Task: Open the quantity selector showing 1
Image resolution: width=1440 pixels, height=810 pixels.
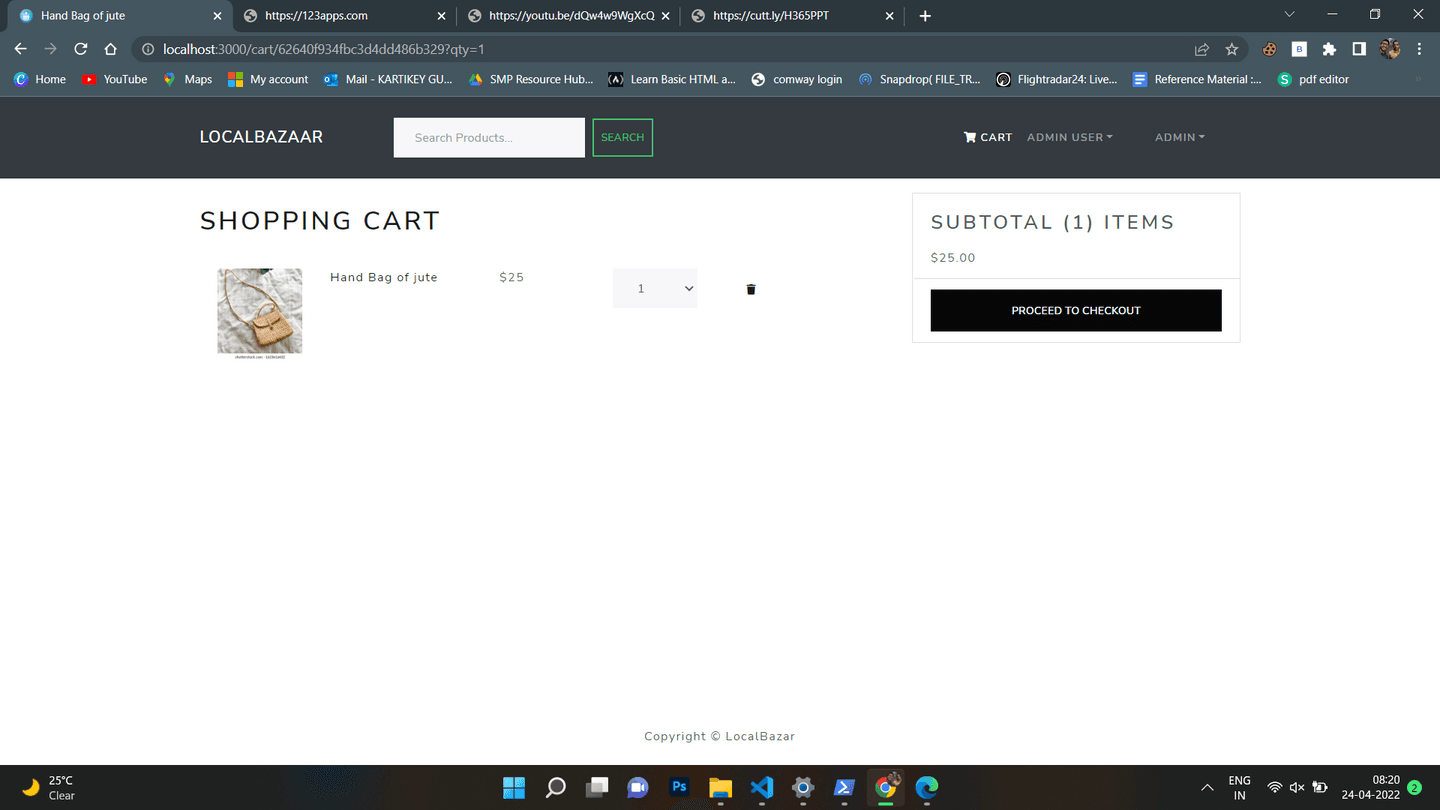Action: [x=655, y=288]
